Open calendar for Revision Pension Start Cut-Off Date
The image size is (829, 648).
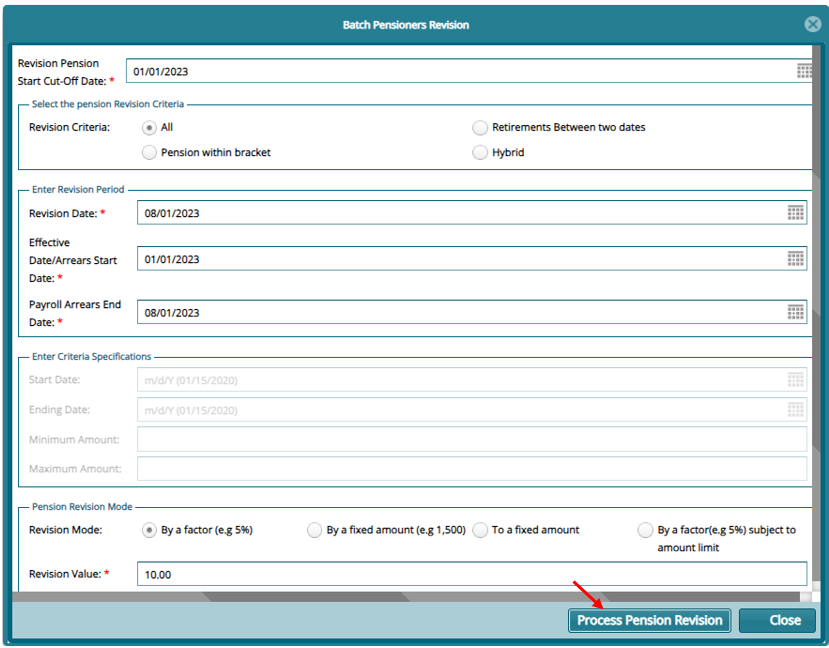(805, 71)
